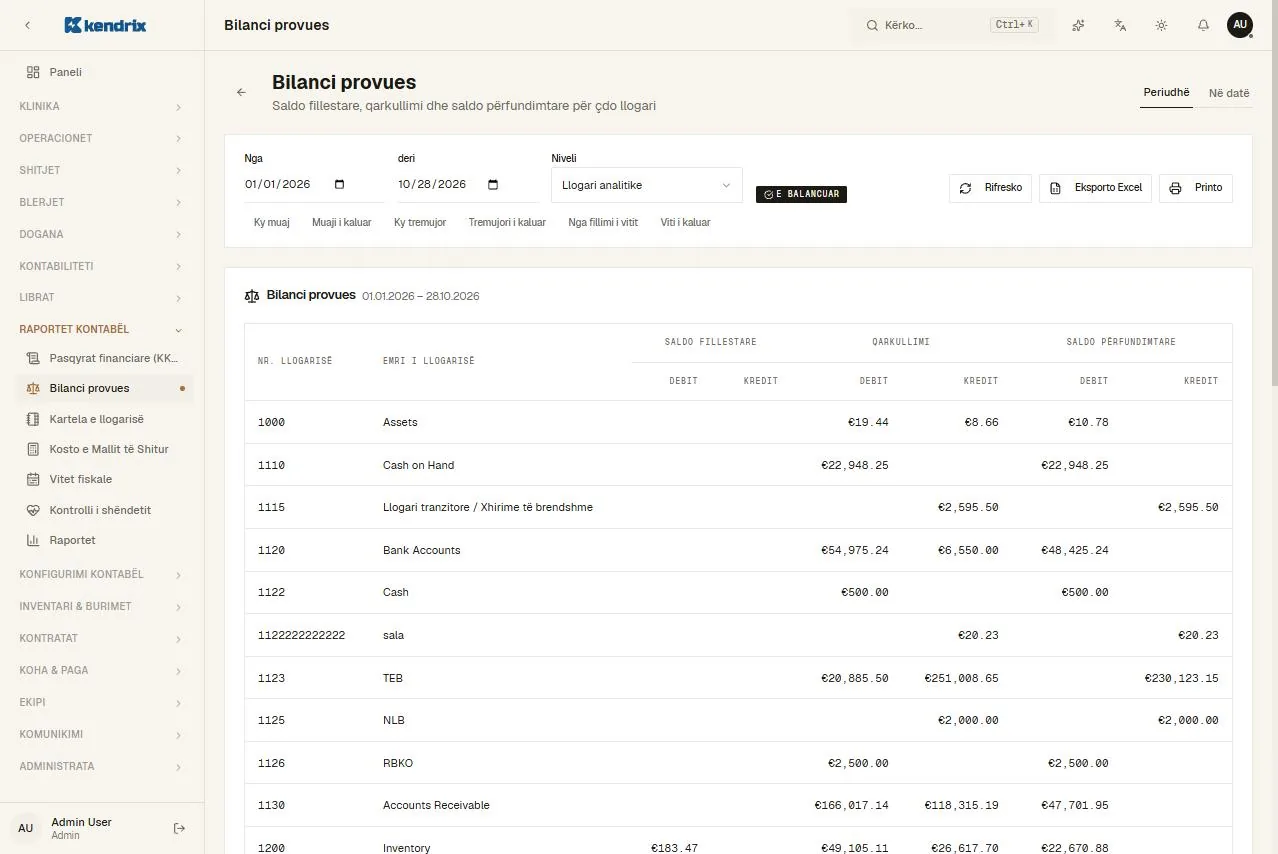Viewport: 1278px width, 854px height.
Task: Open the AI sparkle assistant icon
Action: pos(1078,25)
